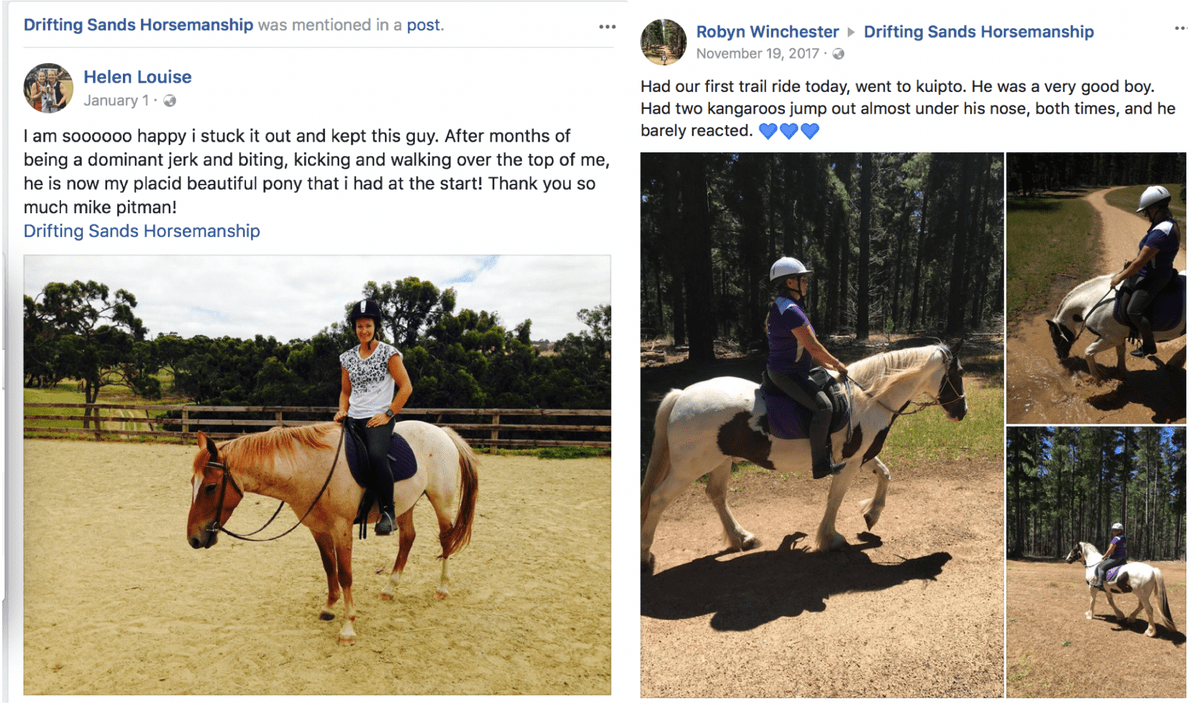This screenshot has height=710, width=1200.
Task: Open the left post's three-dot options menu
Action: pos(607,26)
